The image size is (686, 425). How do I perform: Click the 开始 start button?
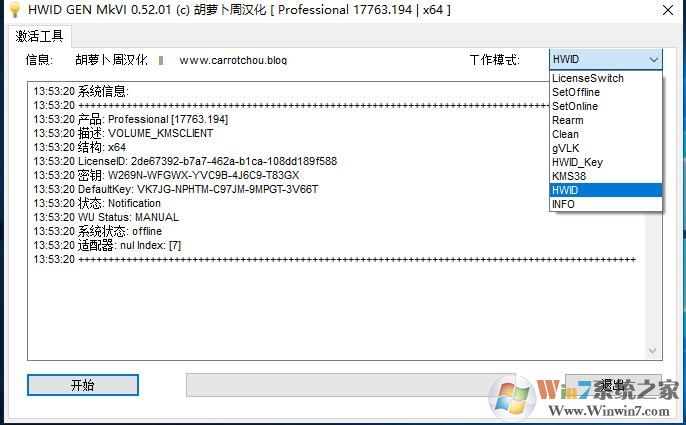pos(83,385)
